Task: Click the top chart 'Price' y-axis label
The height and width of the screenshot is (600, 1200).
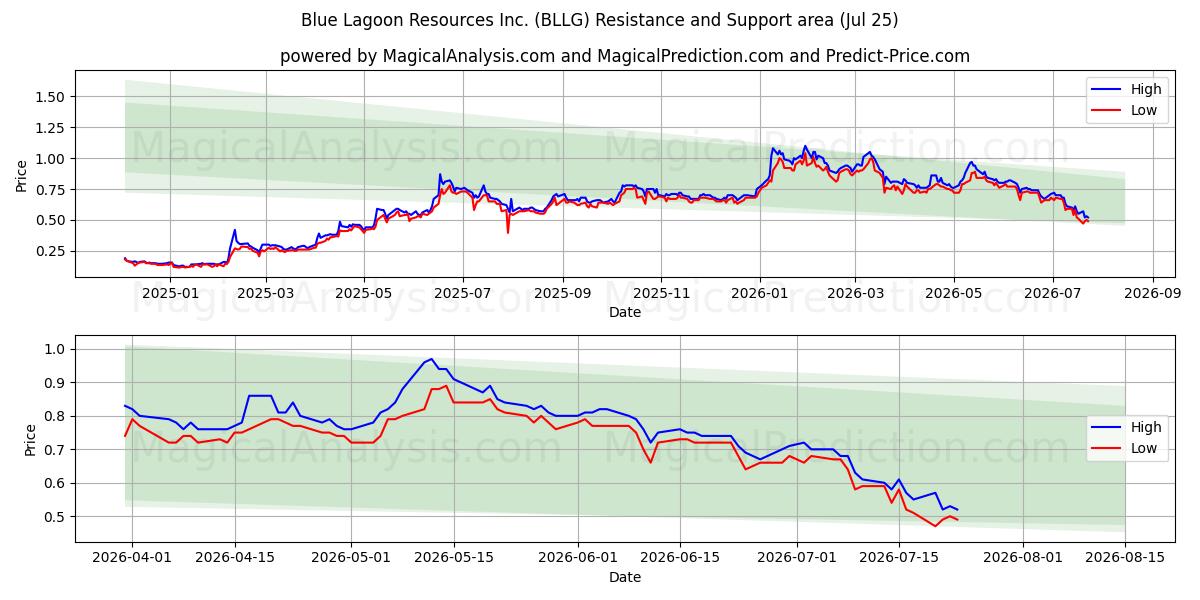Action: (x=22, y=175)
